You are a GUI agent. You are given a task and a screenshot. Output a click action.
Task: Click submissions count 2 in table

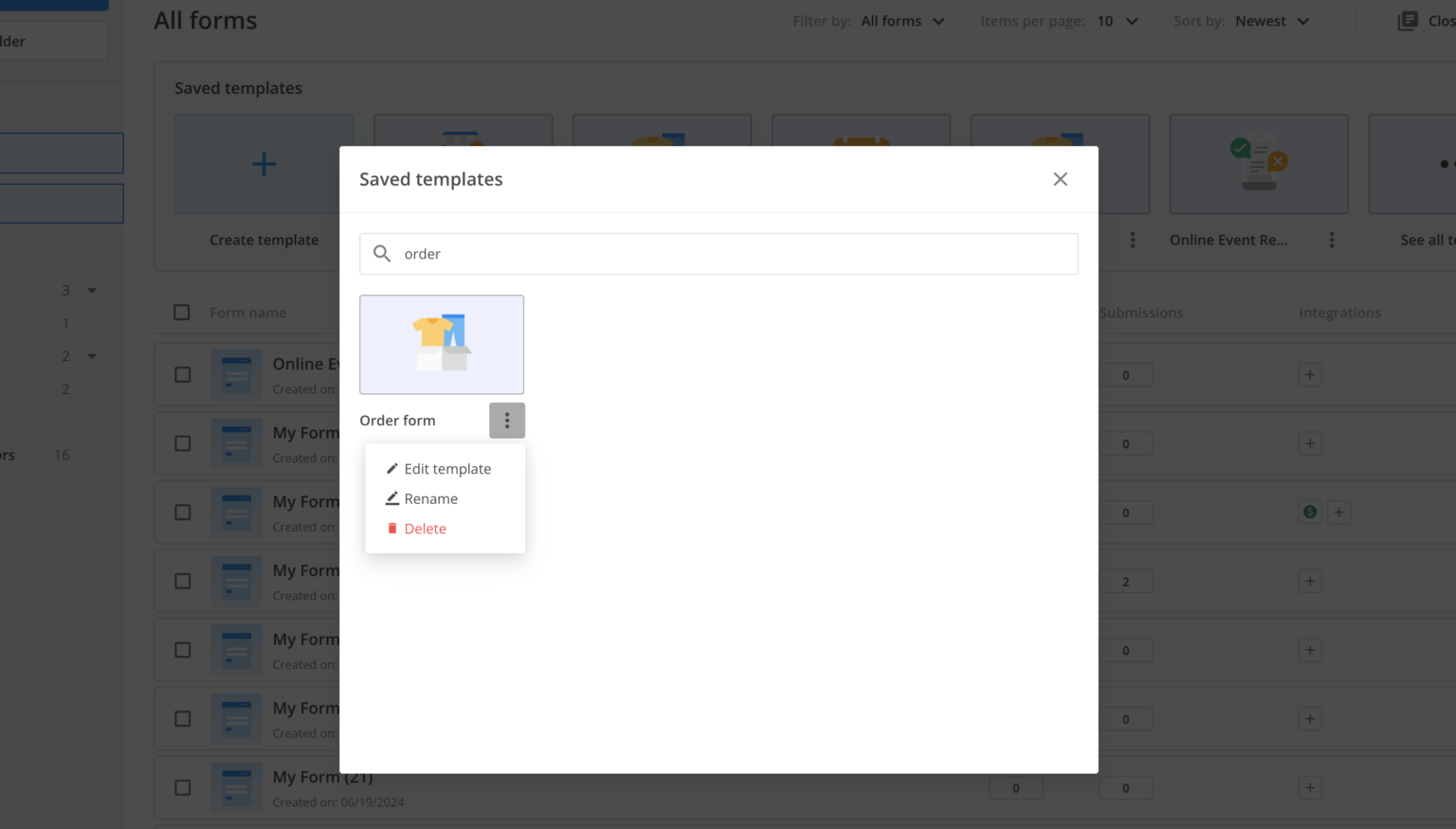[1126, 582]
